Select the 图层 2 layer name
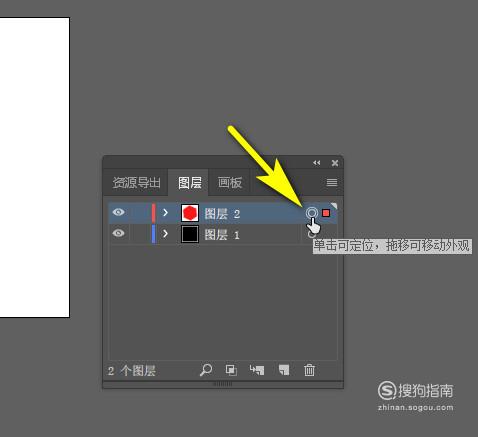The image size is (478, 437). [x=222, y=214]
